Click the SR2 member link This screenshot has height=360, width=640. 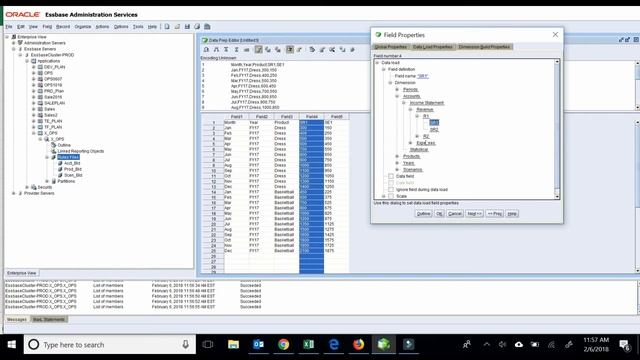[x=434, y=129]
